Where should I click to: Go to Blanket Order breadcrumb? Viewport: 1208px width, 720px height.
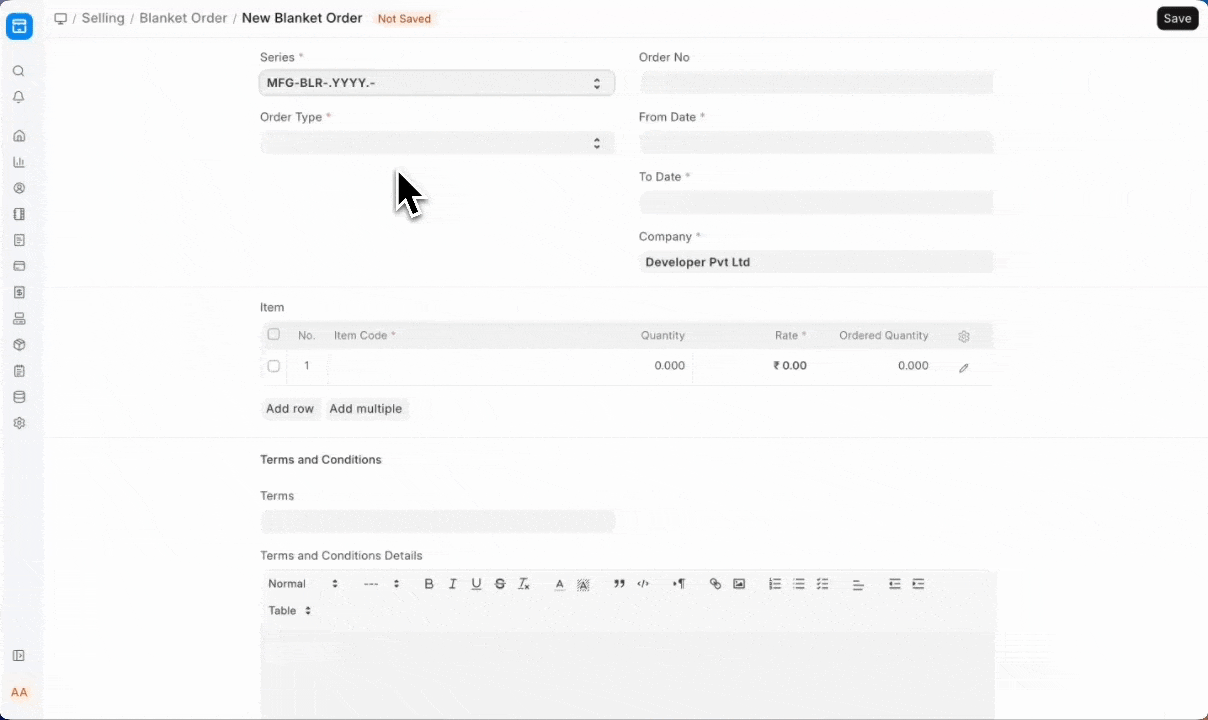pyautogui.click(x=183, y=18)
